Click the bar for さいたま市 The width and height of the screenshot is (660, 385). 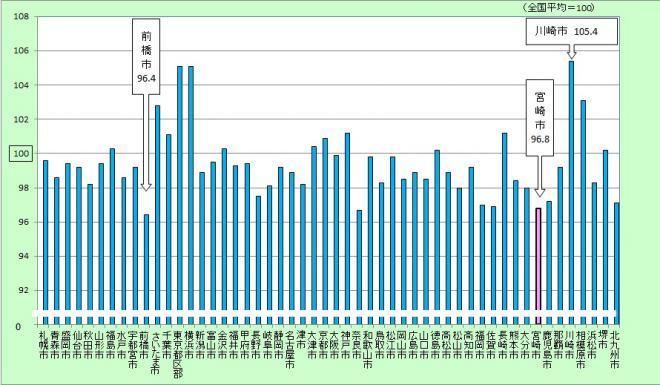[157, 215]
